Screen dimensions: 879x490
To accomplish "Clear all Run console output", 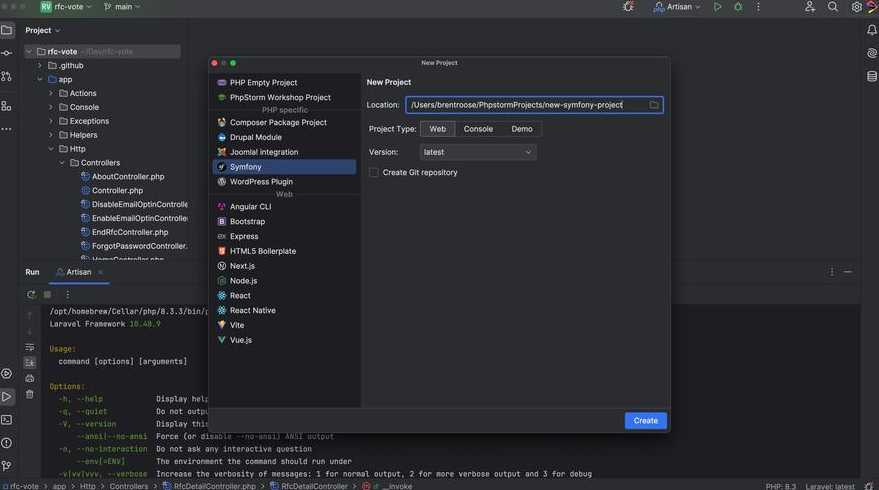I will coord(30,395).
